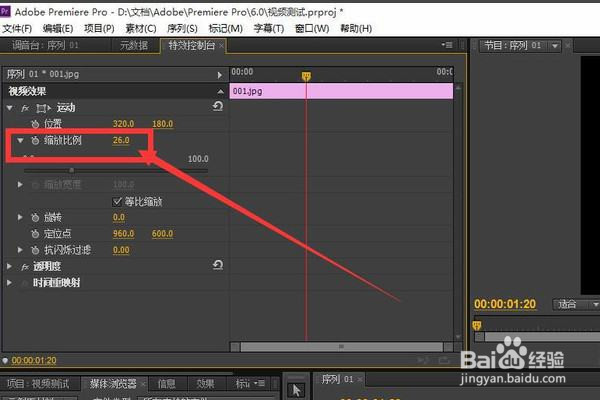600x400 pixels.
Task: Expand the 透明度 effect triangle
Action: click(10, 266)
